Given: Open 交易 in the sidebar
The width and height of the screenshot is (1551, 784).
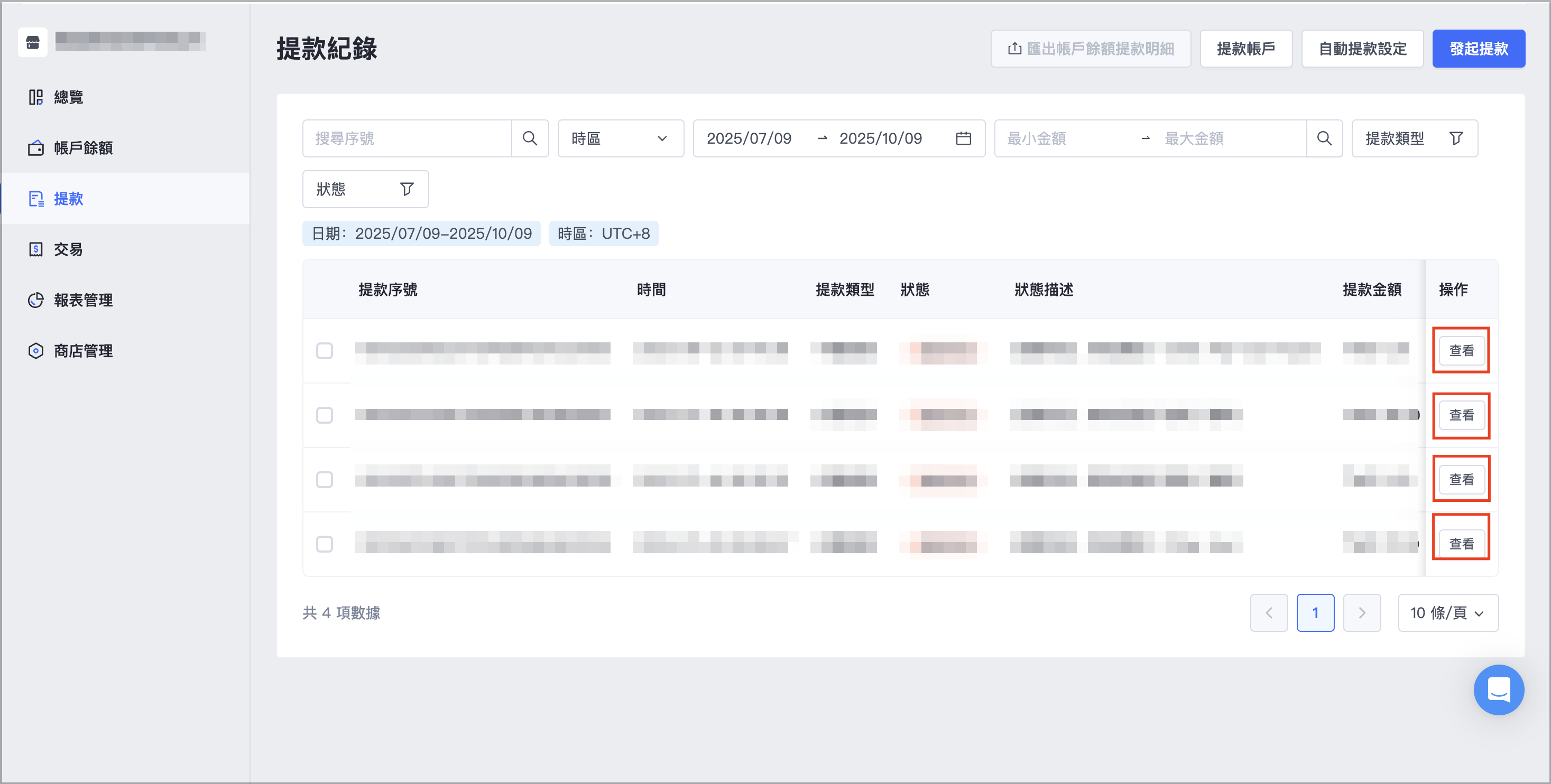Looking at the screenshot, I should tap(125, 249).
